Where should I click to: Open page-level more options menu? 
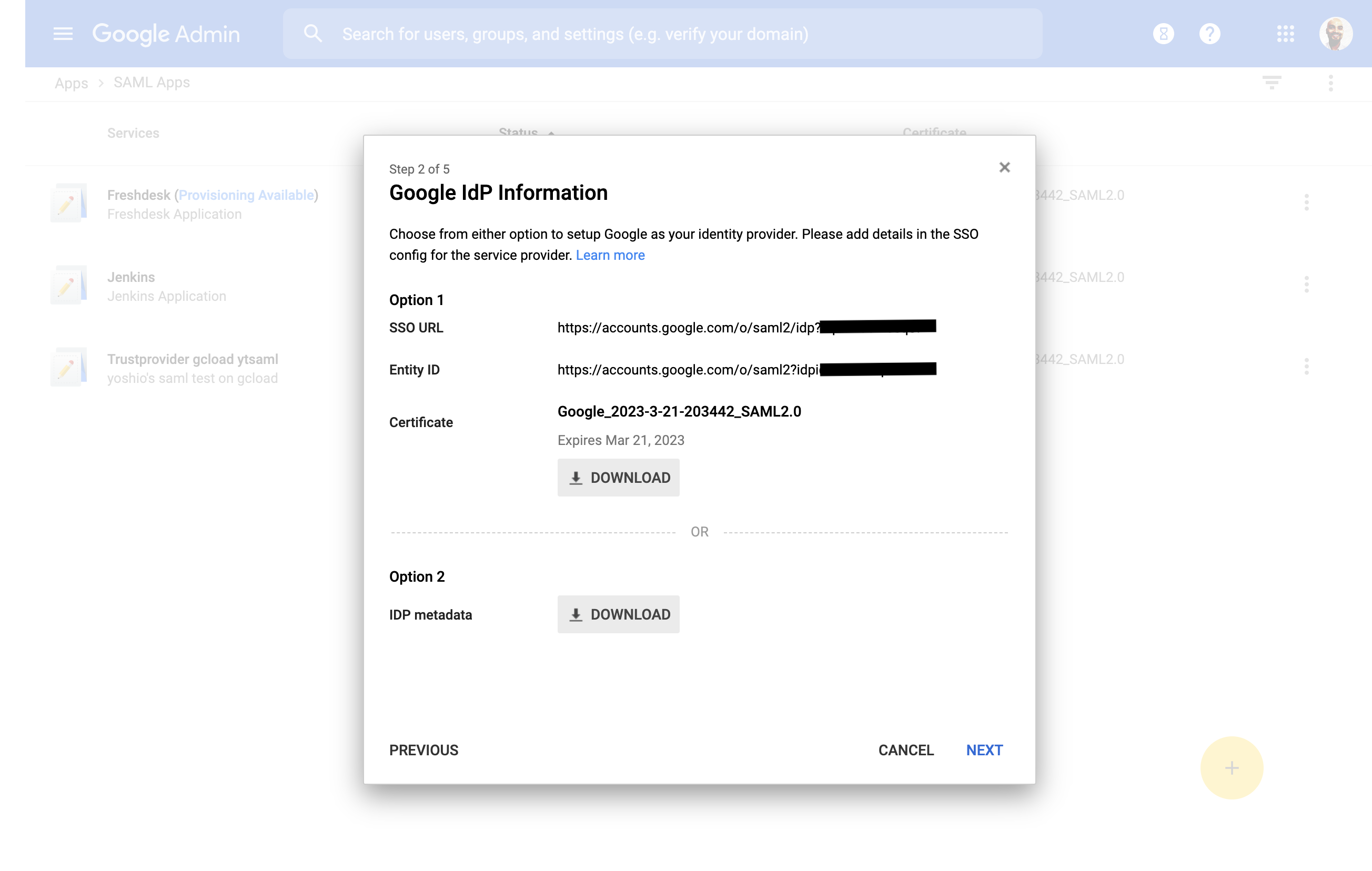tap(1331, 83)
